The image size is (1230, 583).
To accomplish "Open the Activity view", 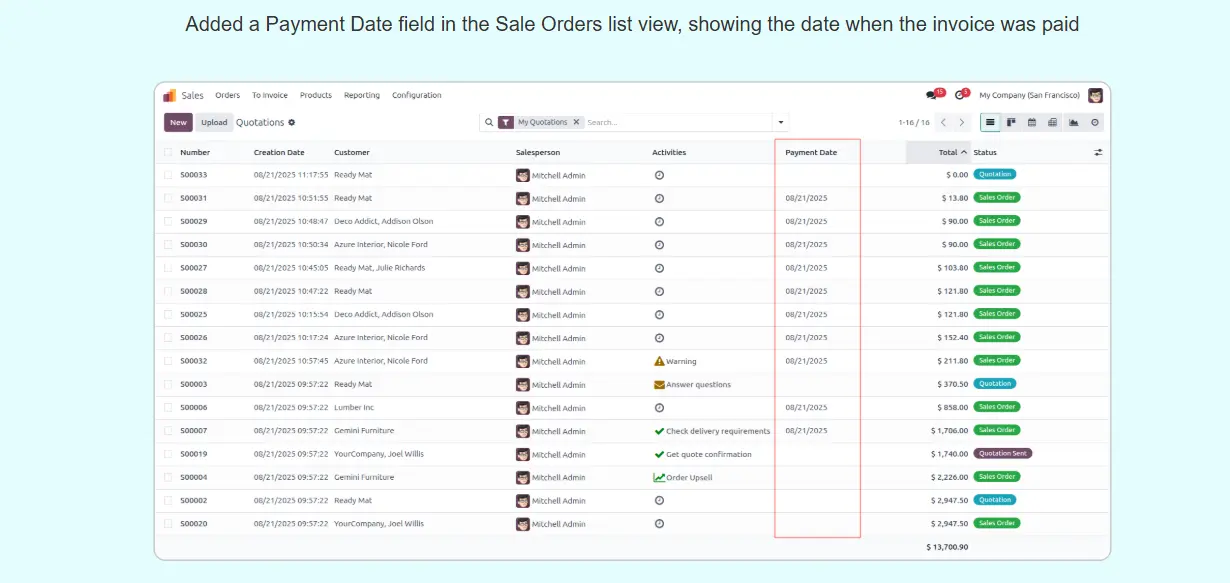I will pos(1095,123).
